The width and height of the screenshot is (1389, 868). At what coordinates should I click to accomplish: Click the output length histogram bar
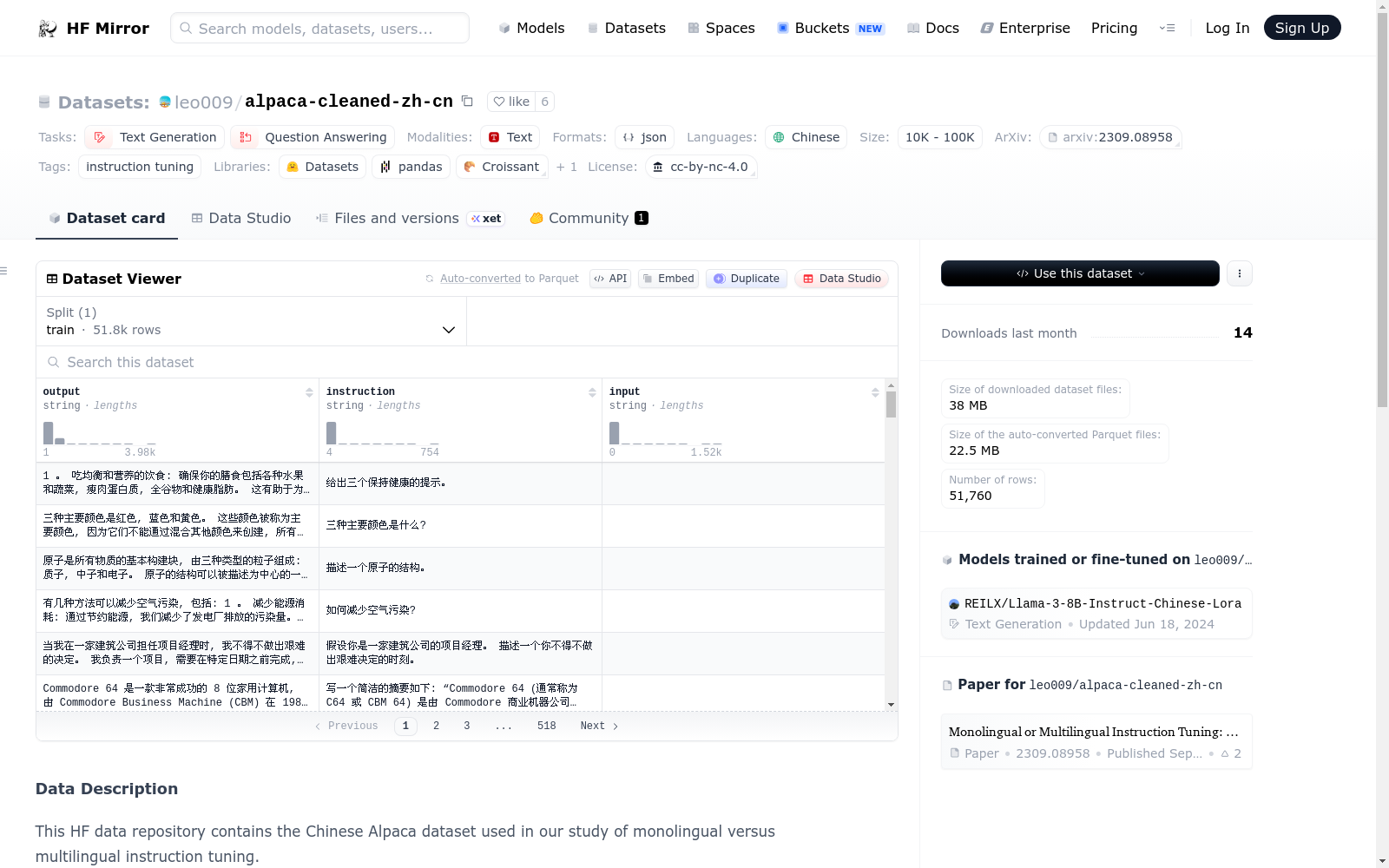pyautogui.click(x=49, y=432)
